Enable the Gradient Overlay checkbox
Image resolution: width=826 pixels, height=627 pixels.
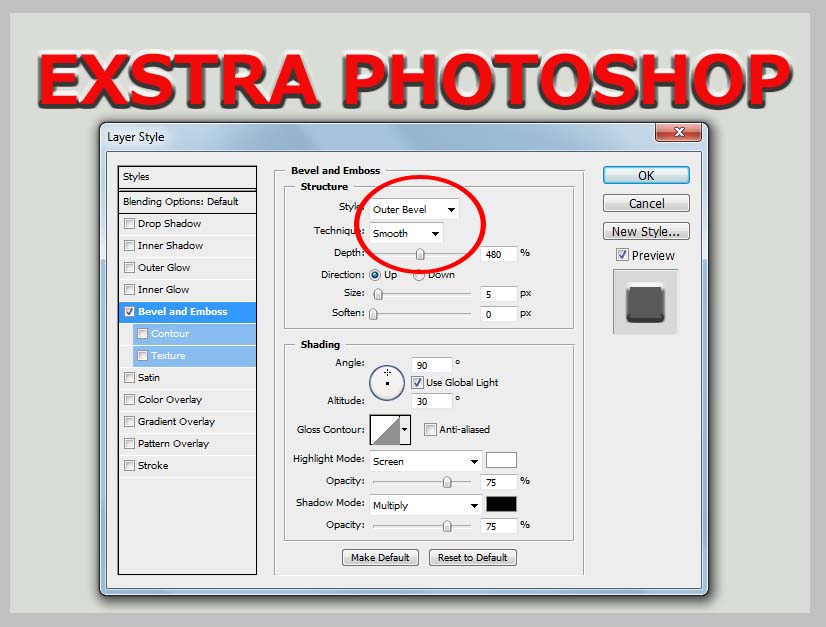129,422
